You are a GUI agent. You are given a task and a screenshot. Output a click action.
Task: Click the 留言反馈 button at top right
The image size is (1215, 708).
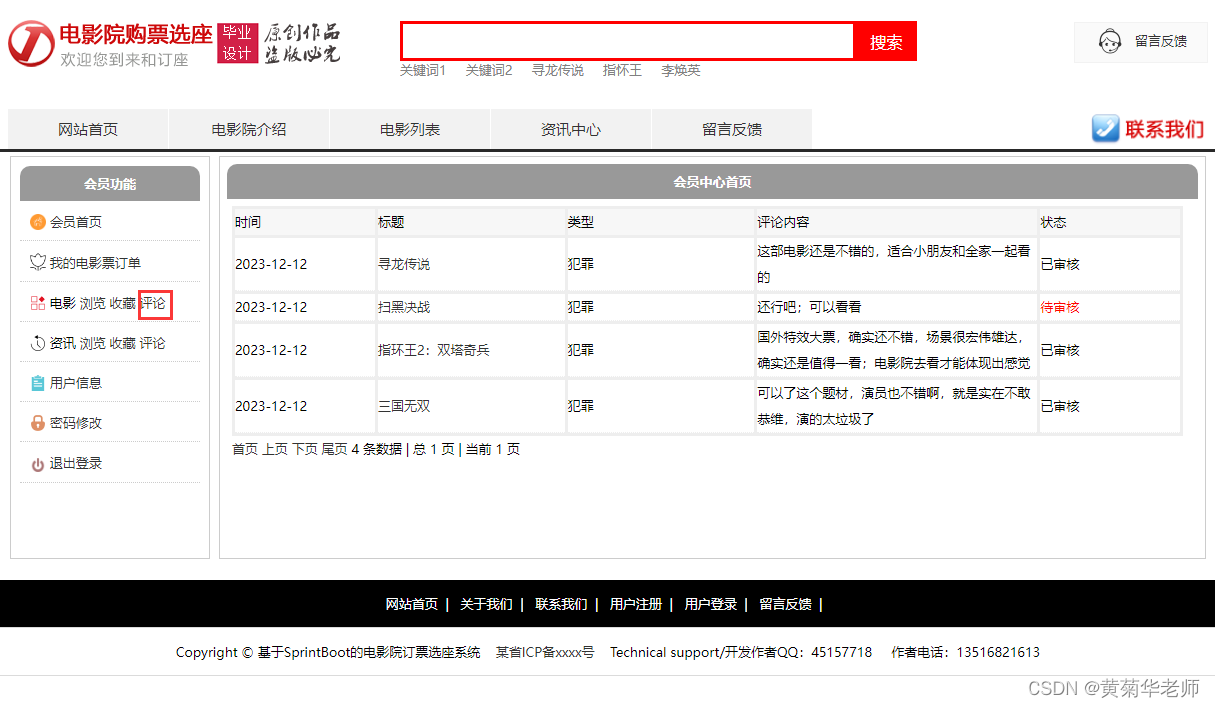coord(1141,42)
